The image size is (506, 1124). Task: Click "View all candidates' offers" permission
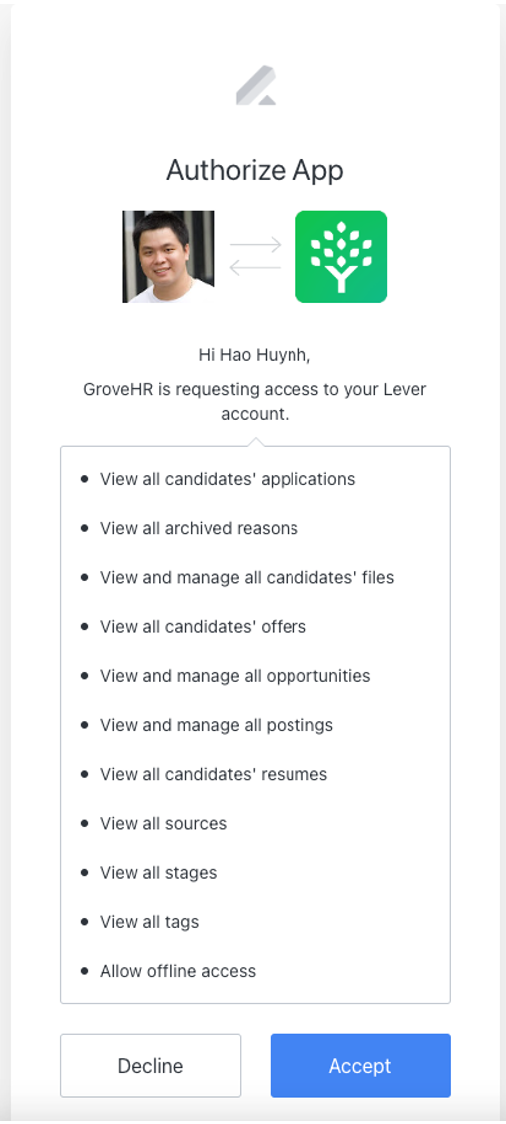[x=203, y=627]
